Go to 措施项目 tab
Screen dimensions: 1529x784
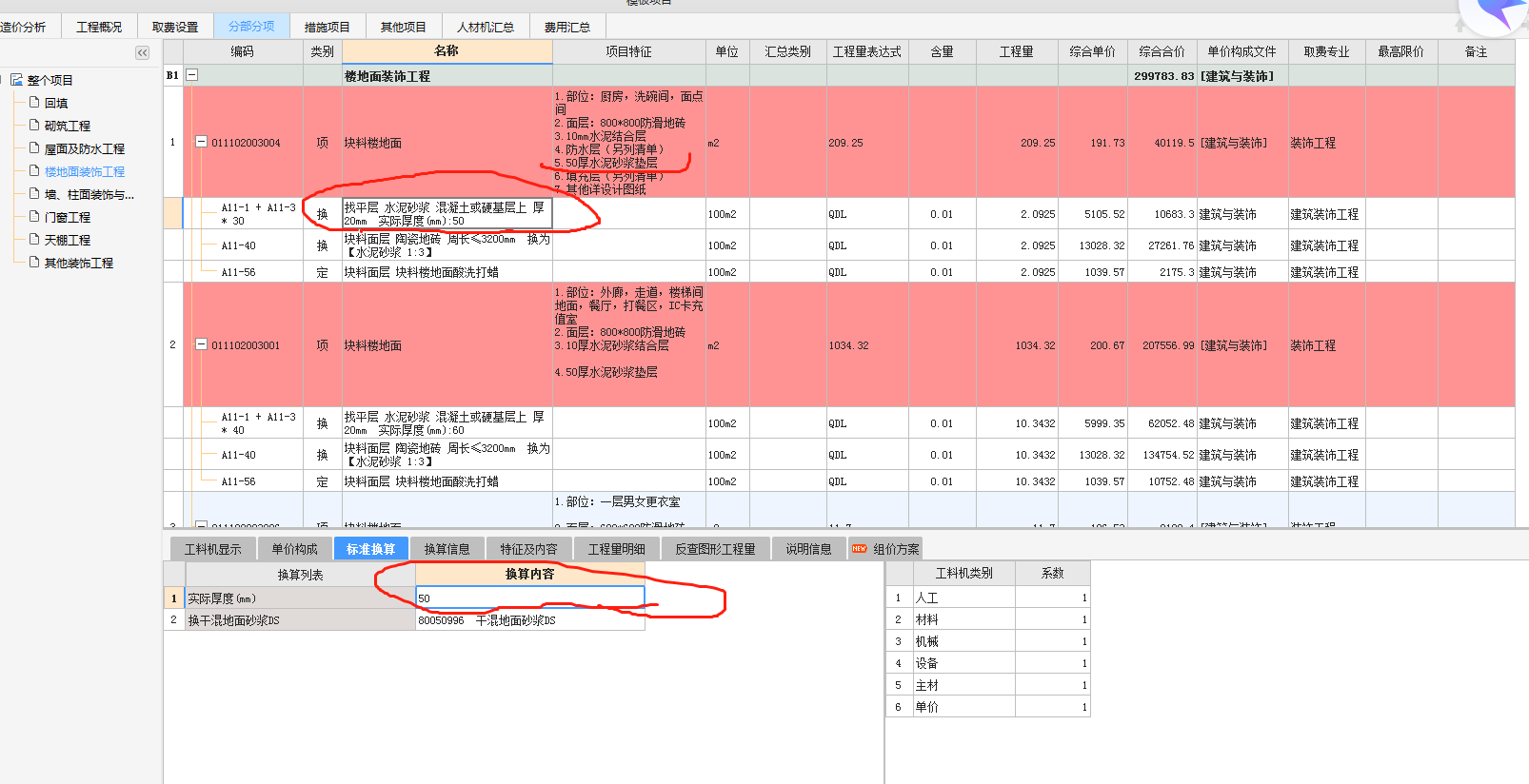coord(328,27)
